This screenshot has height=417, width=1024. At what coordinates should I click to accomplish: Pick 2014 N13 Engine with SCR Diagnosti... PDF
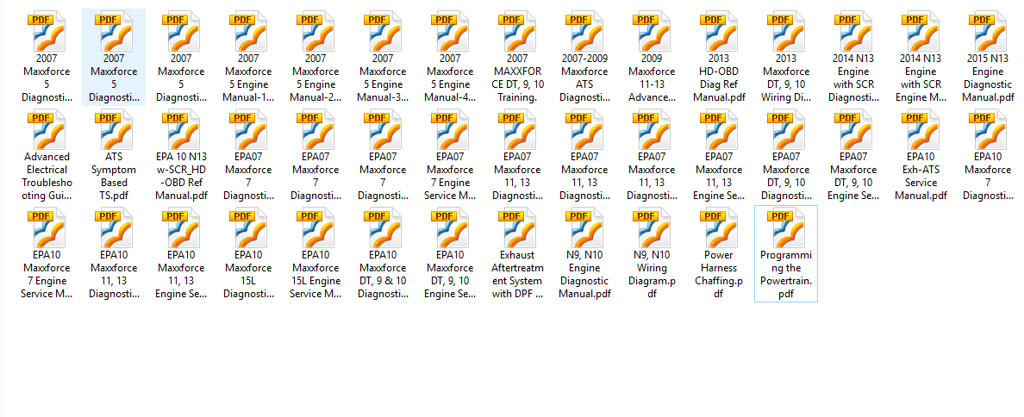pyautogui.click(x=854, y=57)
